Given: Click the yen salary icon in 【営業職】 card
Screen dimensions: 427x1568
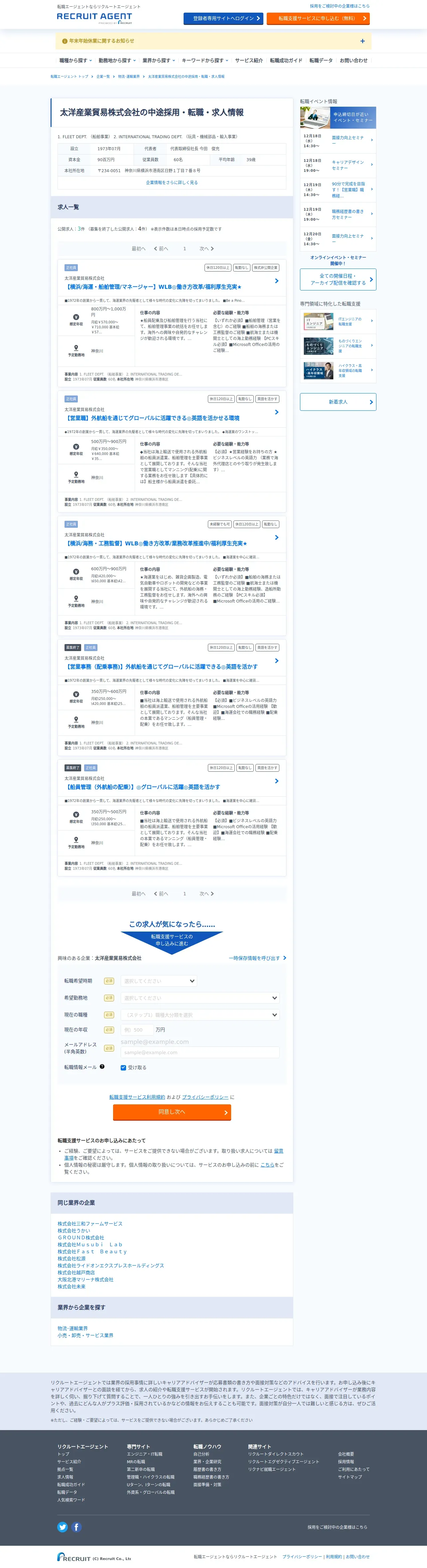Looking at the screenshot, I should (x=76, y=446).
